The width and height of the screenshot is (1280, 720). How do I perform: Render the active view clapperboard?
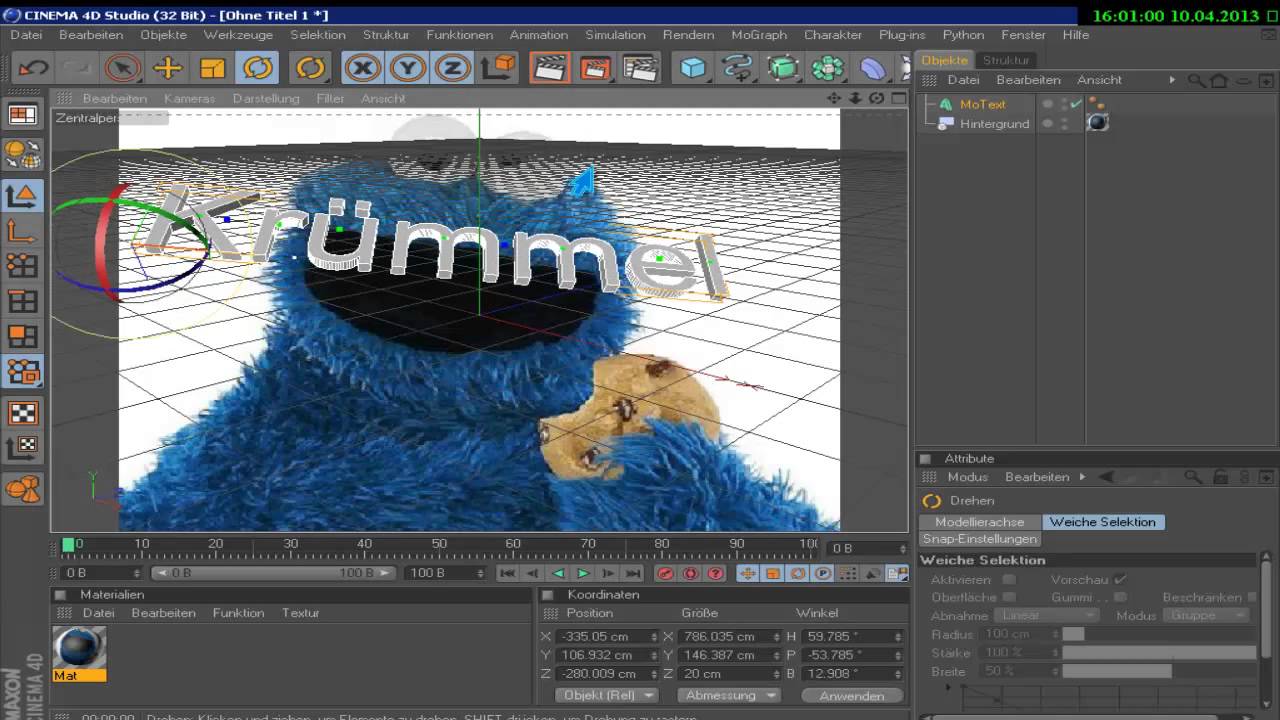coord(548,68)
